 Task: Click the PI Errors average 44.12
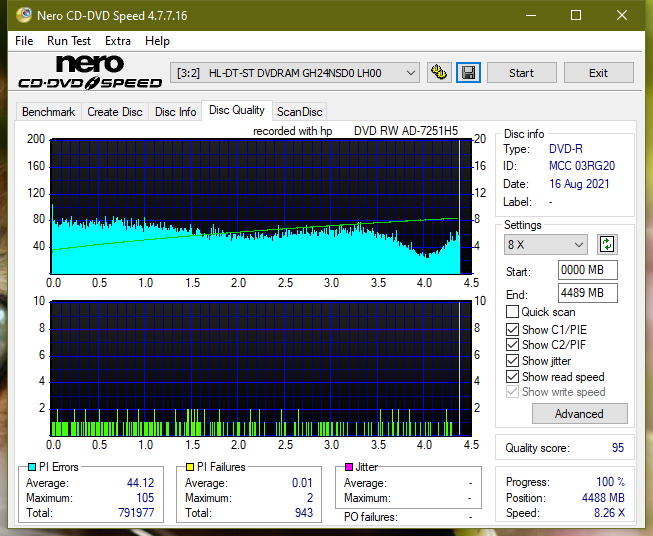[140, 482]
